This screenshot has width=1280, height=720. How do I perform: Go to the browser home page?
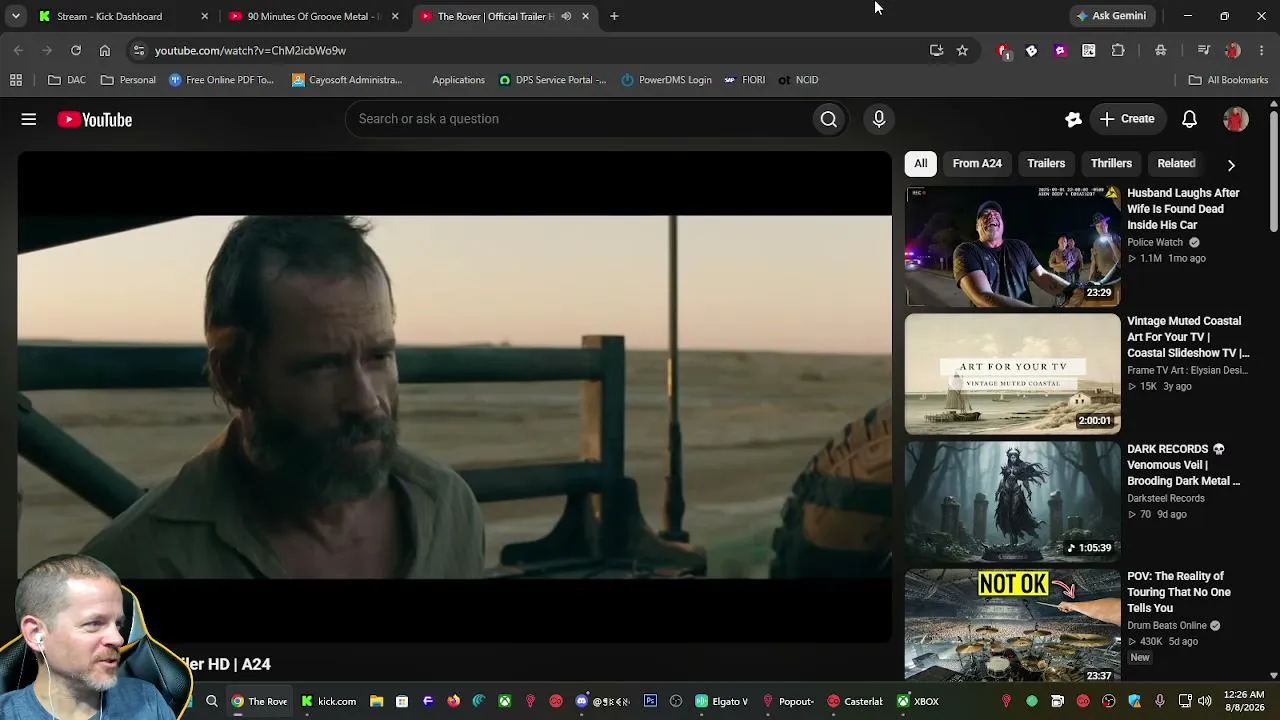click(x=105, y=50)
